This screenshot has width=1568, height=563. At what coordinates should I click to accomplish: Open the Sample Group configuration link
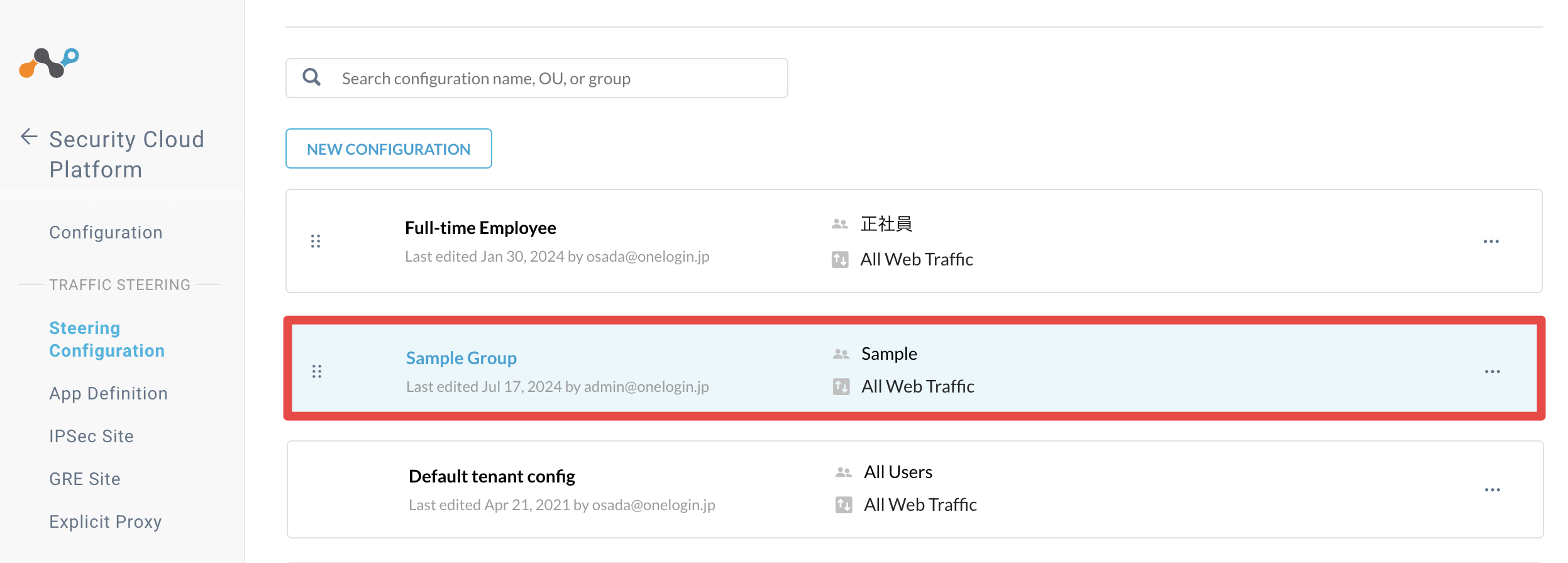click(461, 358)
